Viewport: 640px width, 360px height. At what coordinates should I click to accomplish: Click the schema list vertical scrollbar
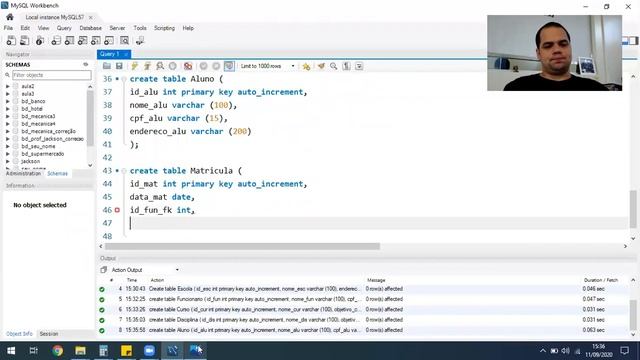pos(90,118)
